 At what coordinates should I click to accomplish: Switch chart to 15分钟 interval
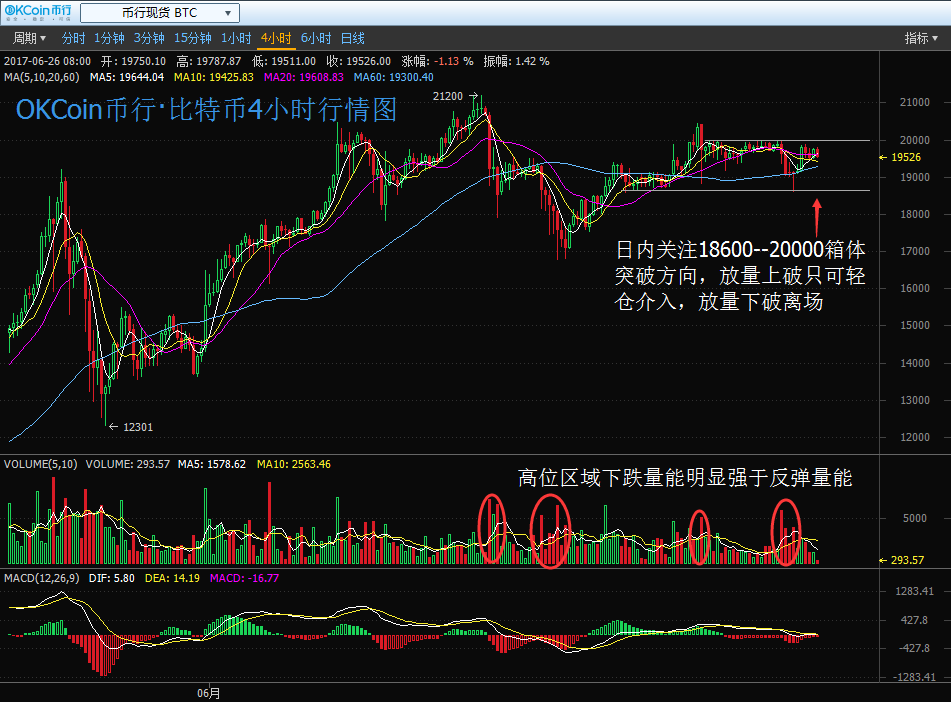pyautogui.click(x=192, y=39)
